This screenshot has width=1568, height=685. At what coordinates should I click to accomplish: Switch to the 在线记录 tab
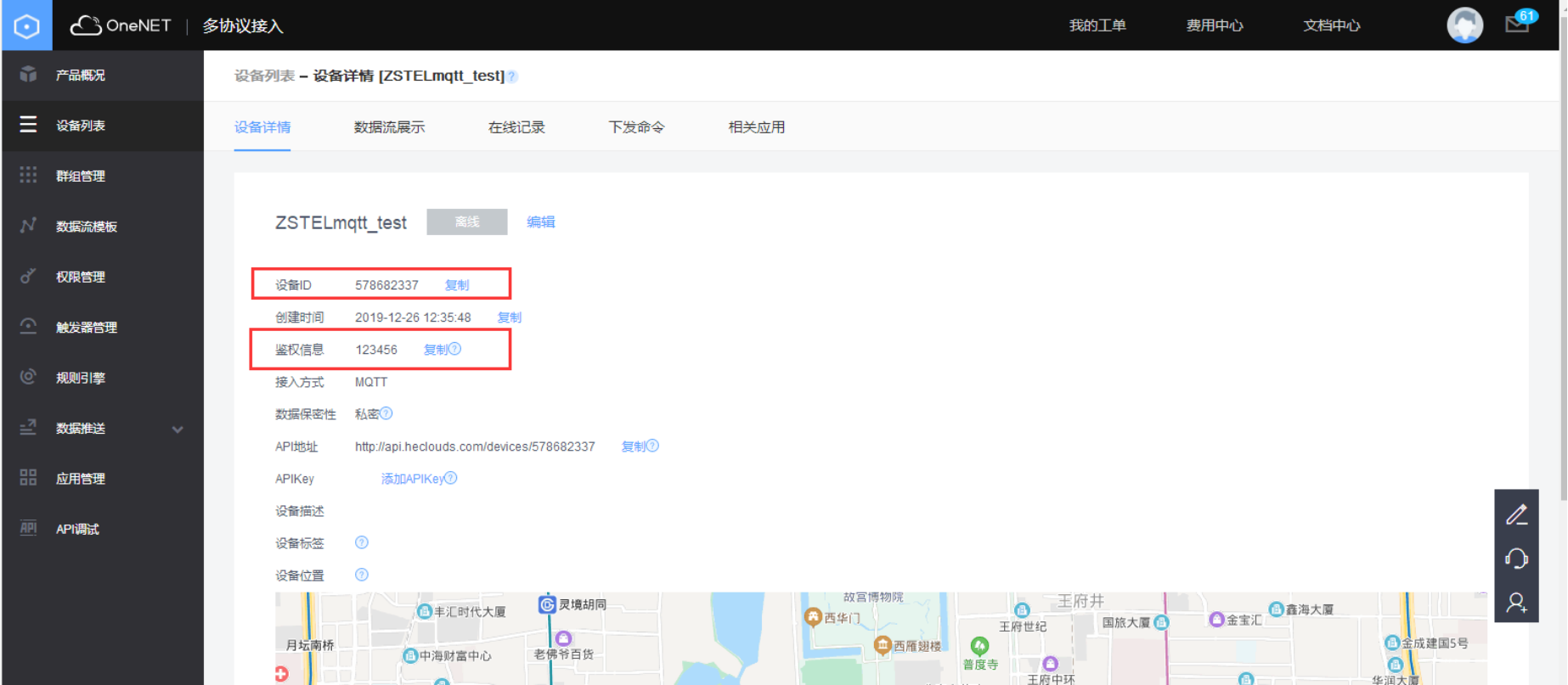click(516, 127)
